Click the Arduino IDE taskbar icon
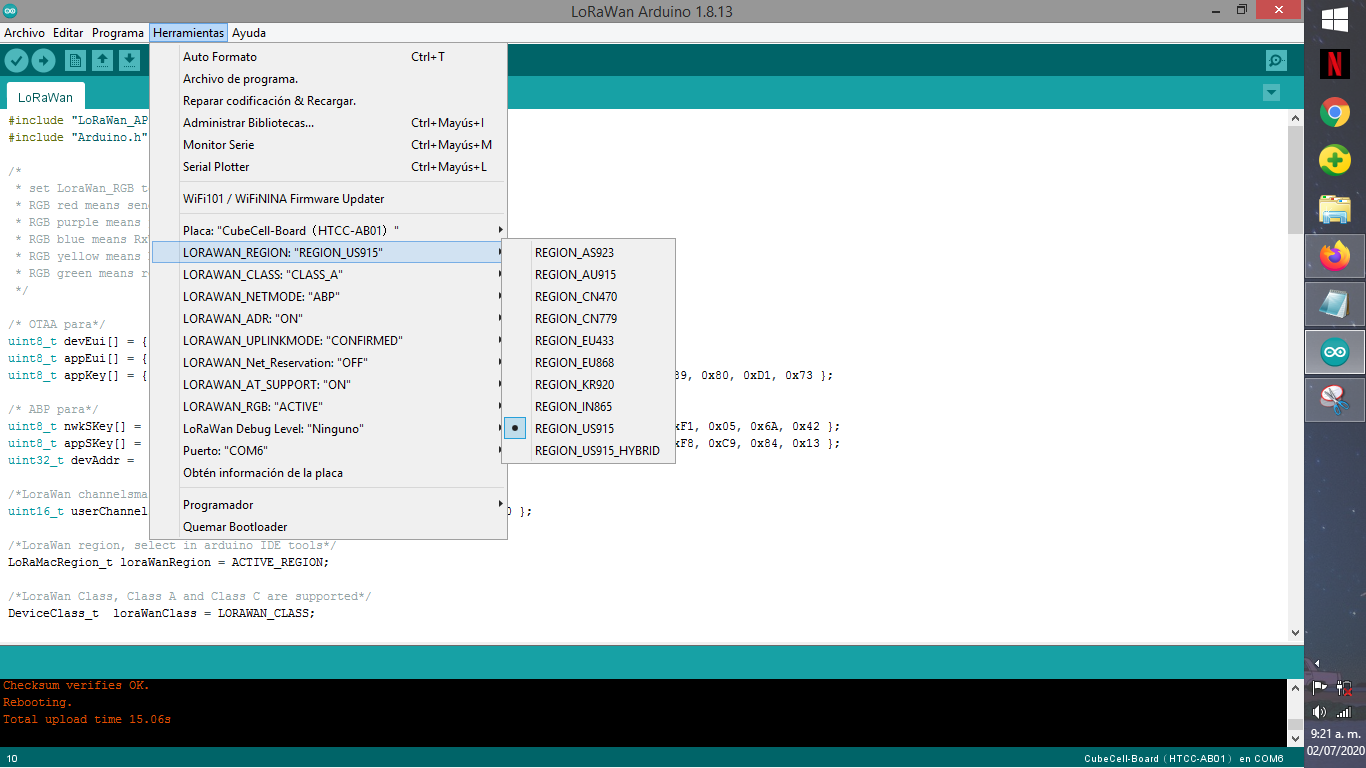1366x768 pixels. (1335, 352)
